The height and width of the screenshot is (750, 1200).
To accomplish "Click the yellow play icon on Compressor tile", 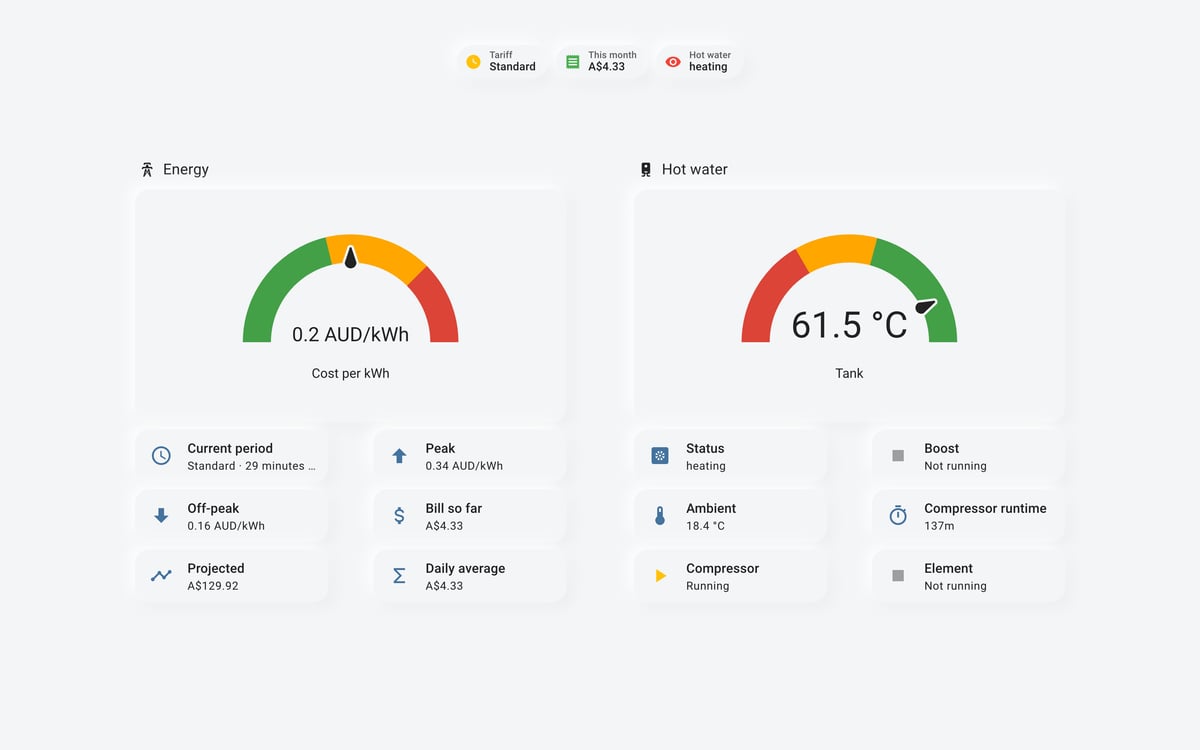I will [660, 576].
